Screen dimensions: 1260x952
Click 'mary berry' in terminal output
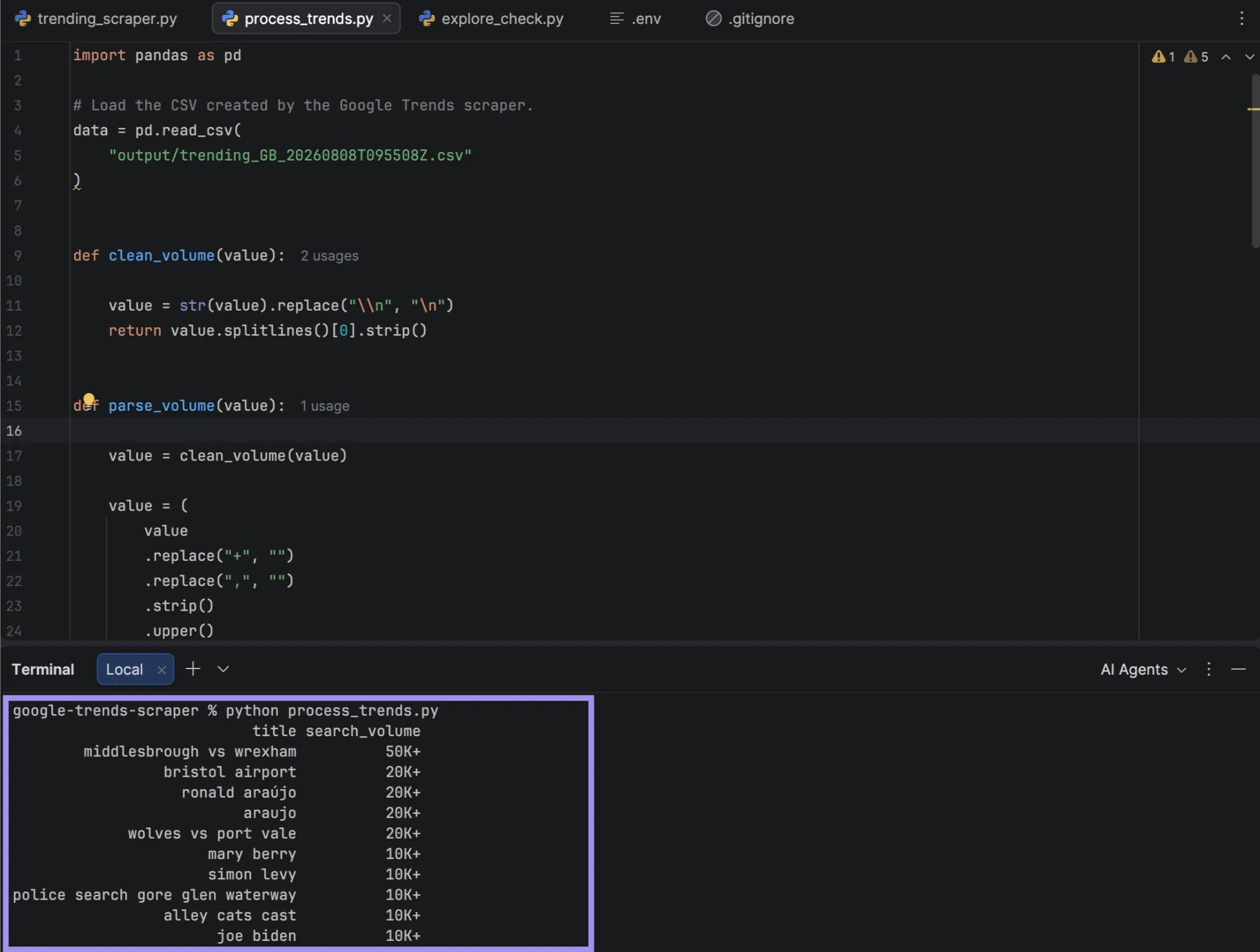click(252, 854)
